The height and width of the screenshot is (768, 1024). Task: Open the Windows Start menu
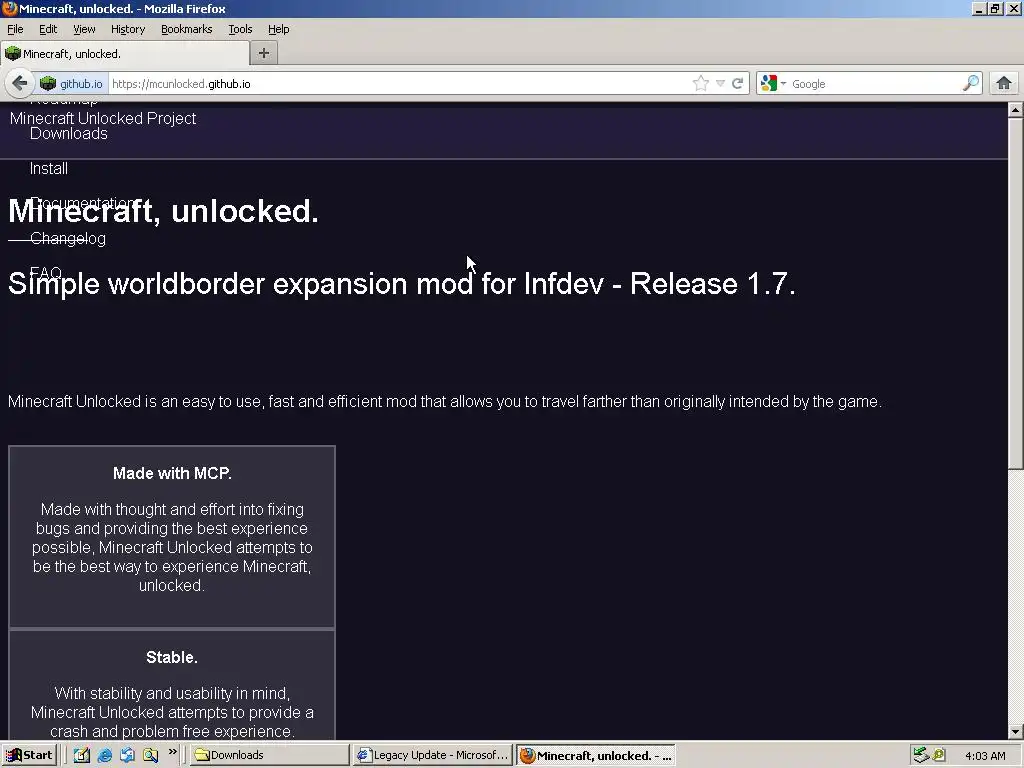pyautogui.click(x=30, y=755)
